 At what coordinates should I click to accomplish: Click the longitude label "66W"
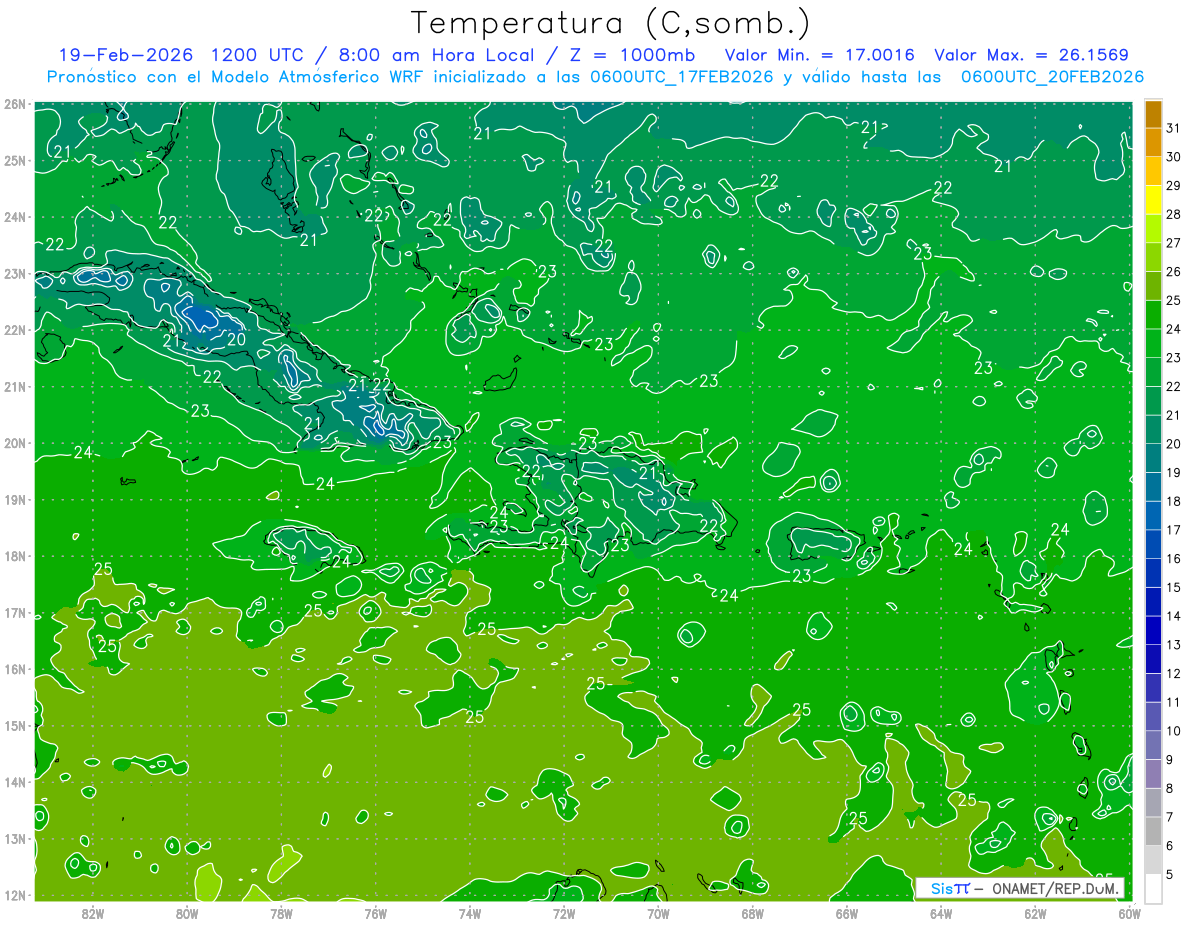coord(846,913)
